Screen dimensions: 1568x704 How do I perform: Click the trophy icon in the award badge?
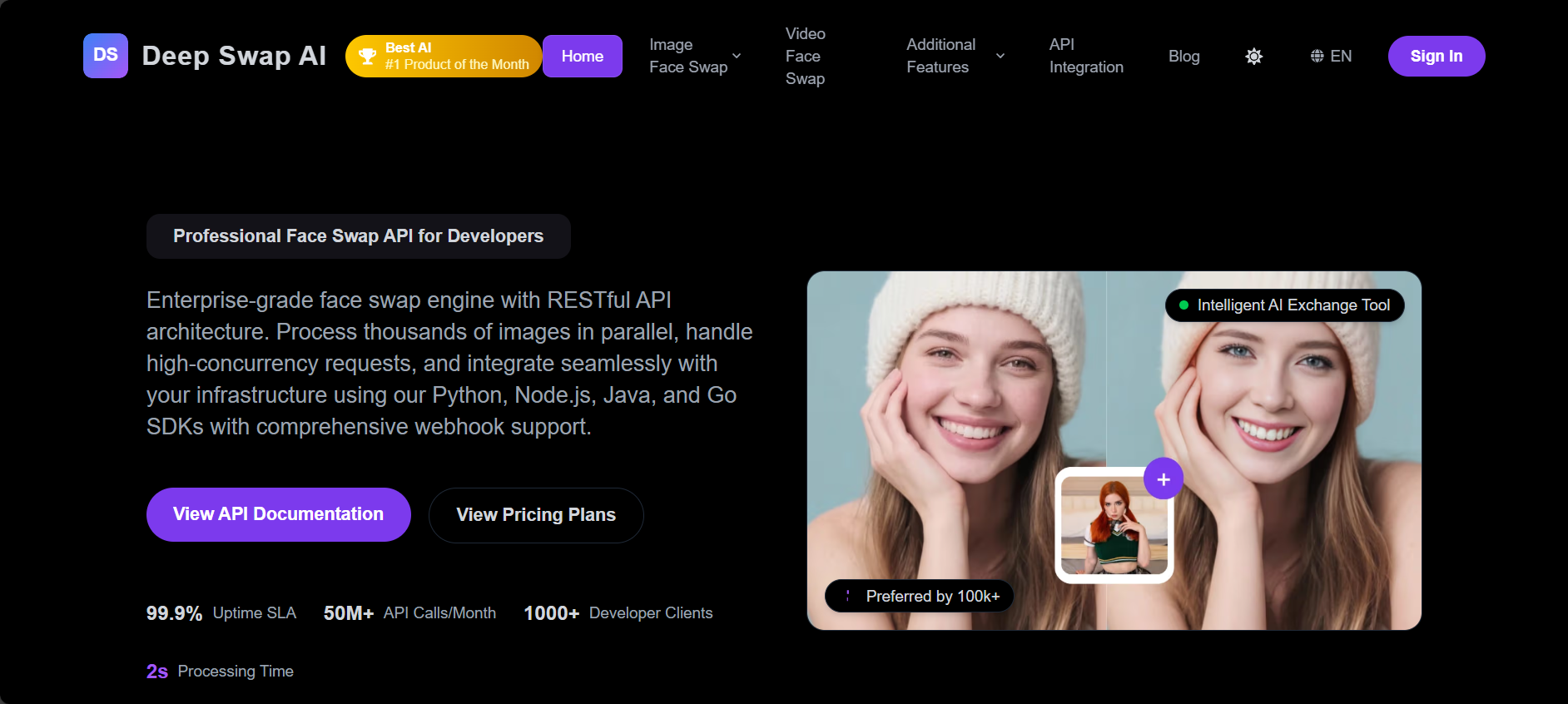tap(367, 56)
